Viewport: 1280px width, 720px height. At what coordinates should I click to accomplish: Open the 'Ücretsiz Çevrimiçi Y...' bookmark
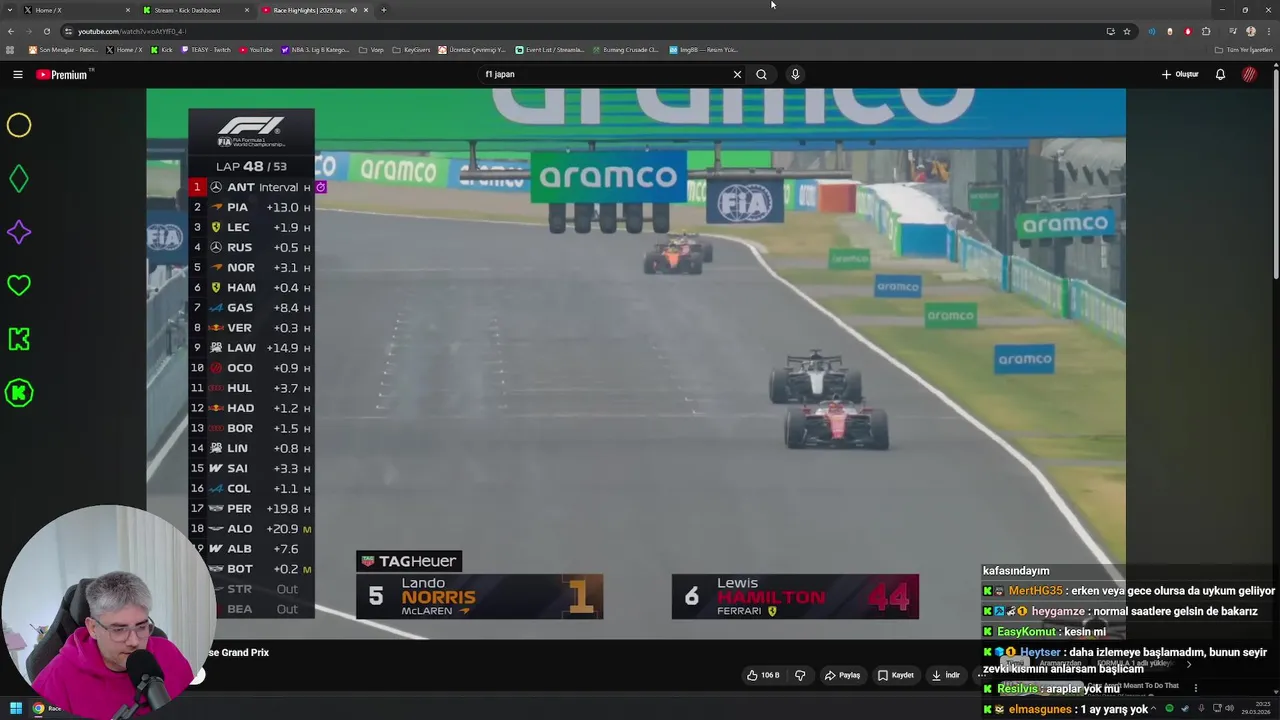pyautogui.click(x=473, y=49)
